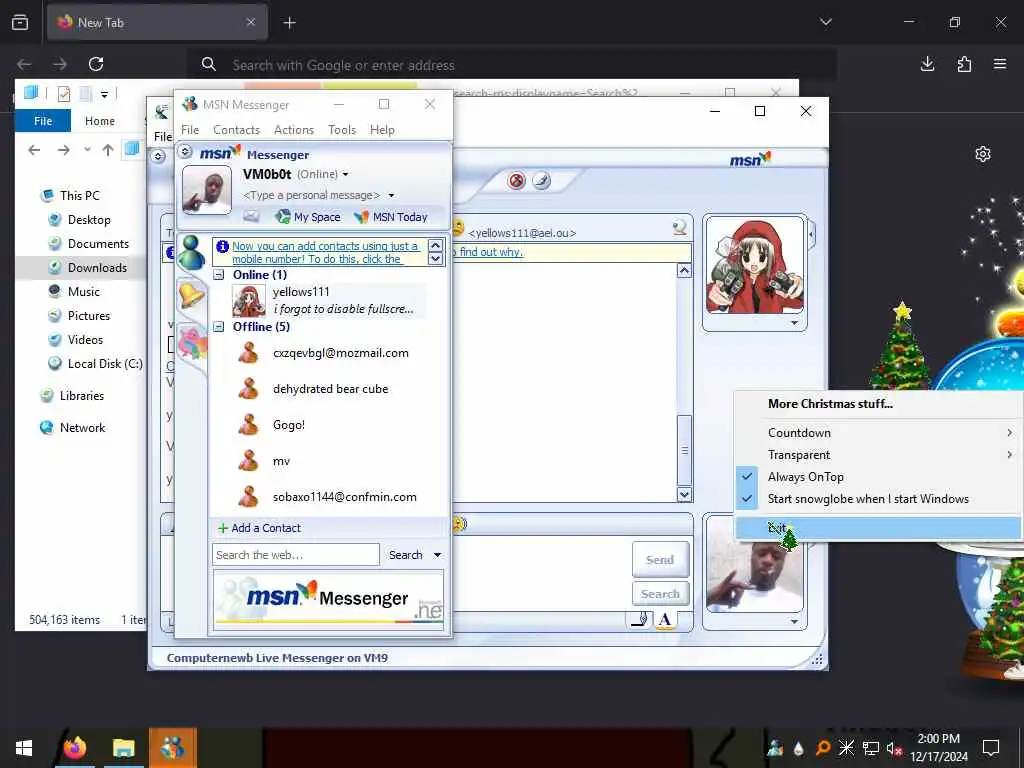Open the Search dropdown arrow in Messenger

(437, 555)
